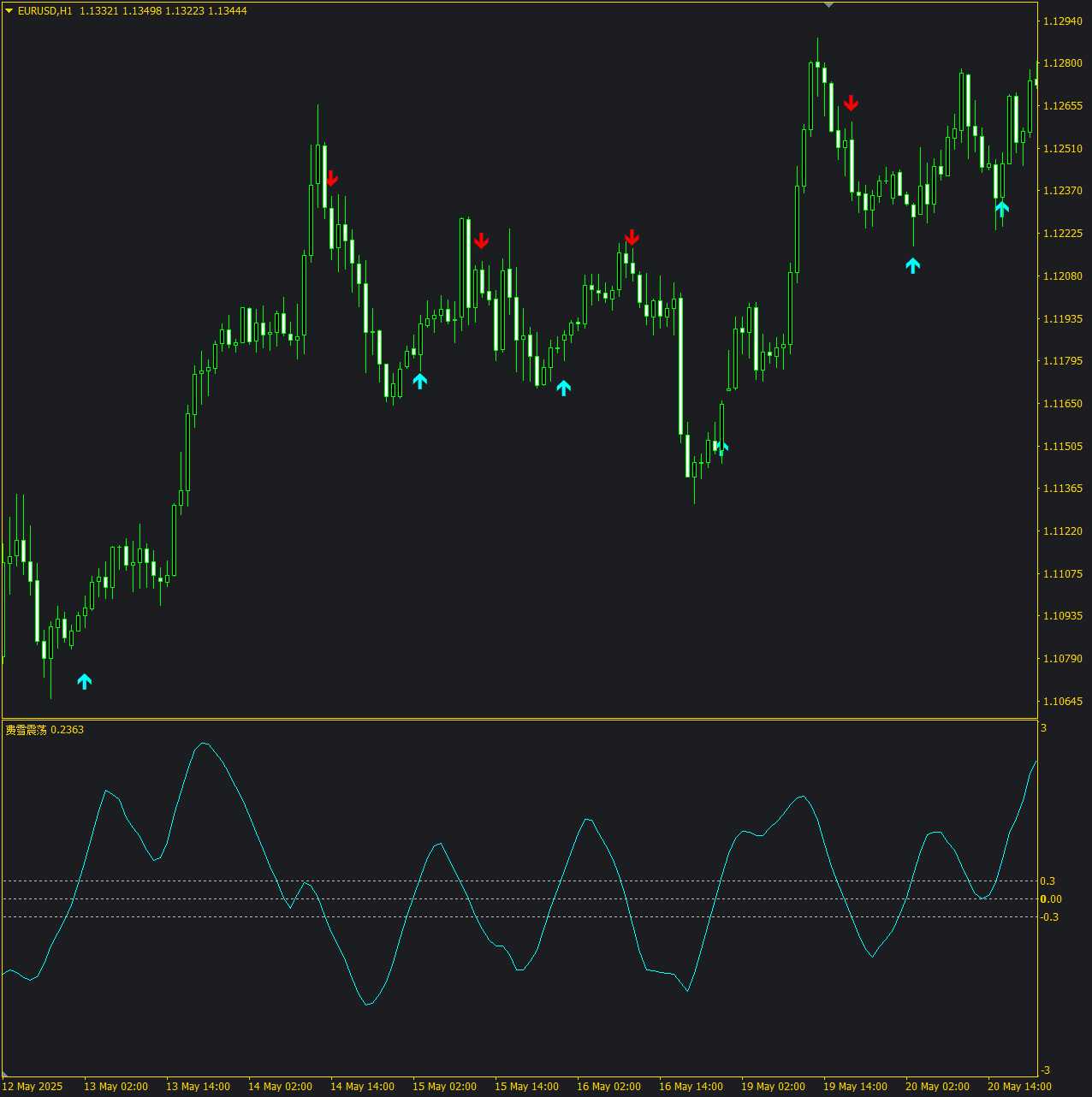Screen dimensions: 1092x1097
Task: Click the 1.11365 price scale label
Action: [1061, 489]
